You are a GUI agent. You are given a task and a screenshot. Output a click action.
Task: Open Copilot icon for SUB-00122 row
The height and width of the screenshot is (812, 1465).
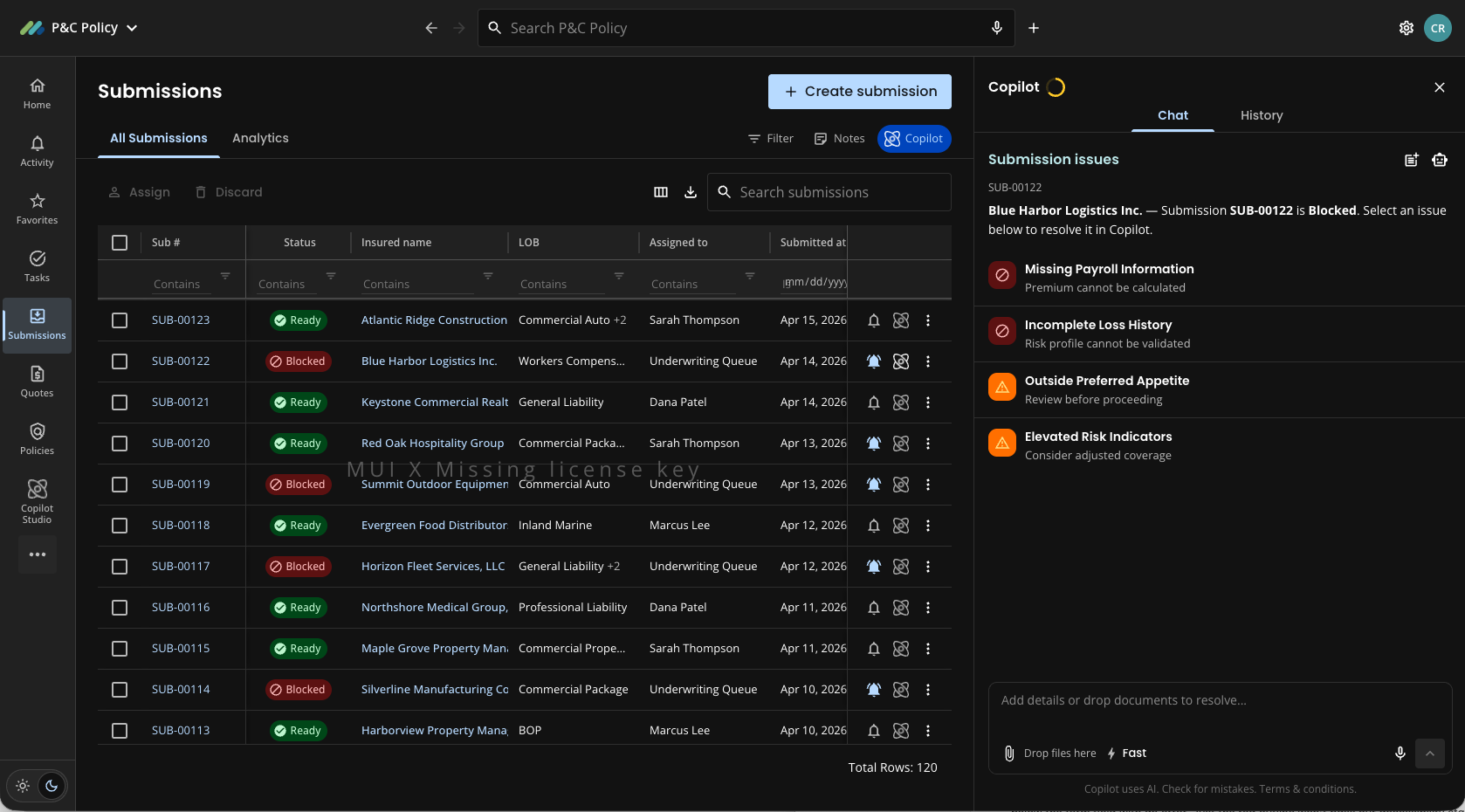tap(901, 361)
